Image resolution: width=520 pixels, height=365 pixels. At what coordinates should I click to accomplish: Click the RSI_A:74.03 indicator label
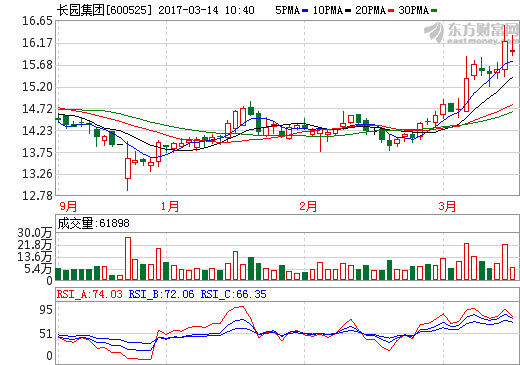pyautogui.click(x=90, y=294)
